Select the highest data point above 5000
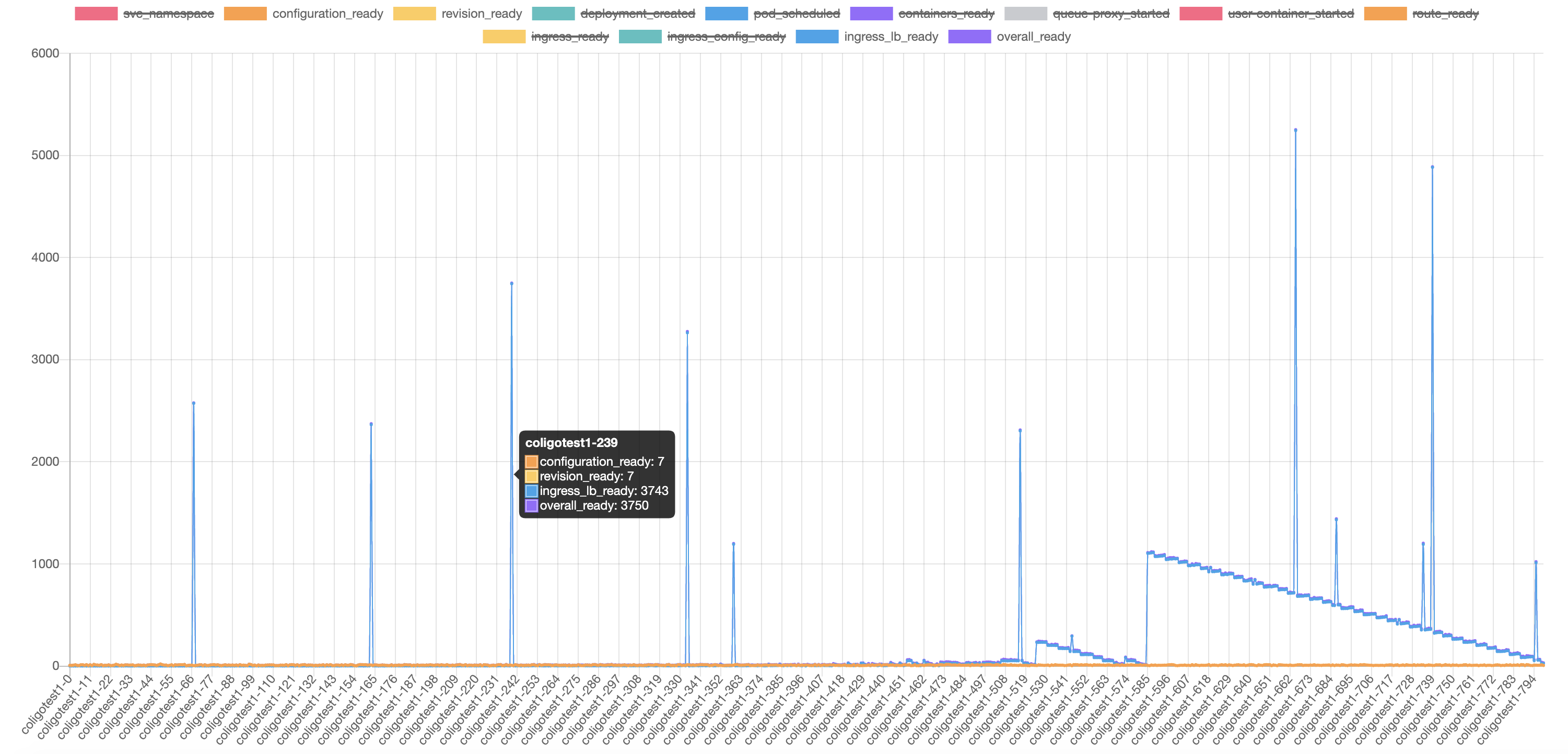1568x754 pixels. 1295,129
